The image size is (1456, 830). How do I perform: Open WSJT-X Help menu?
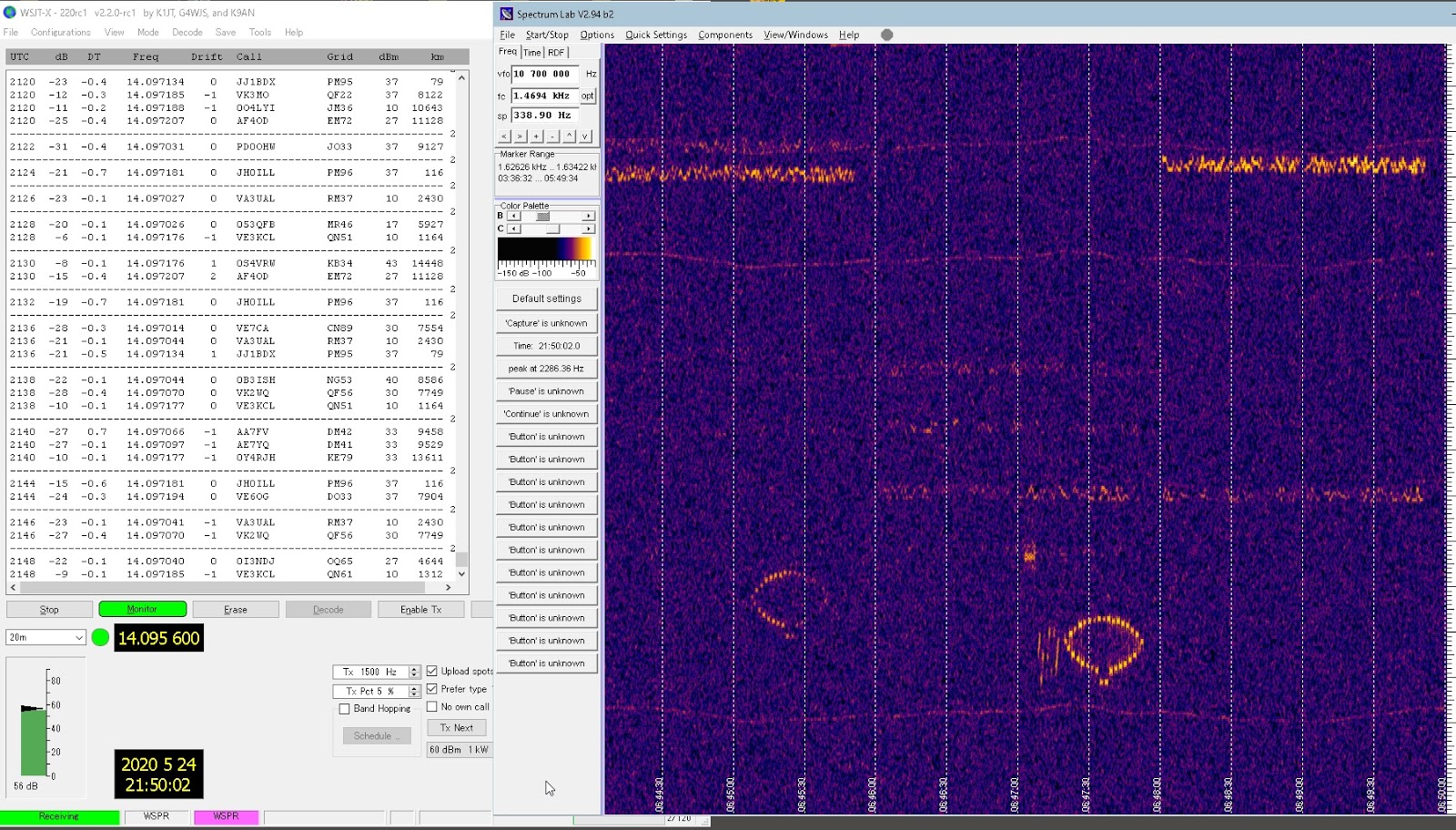[294, 32]
